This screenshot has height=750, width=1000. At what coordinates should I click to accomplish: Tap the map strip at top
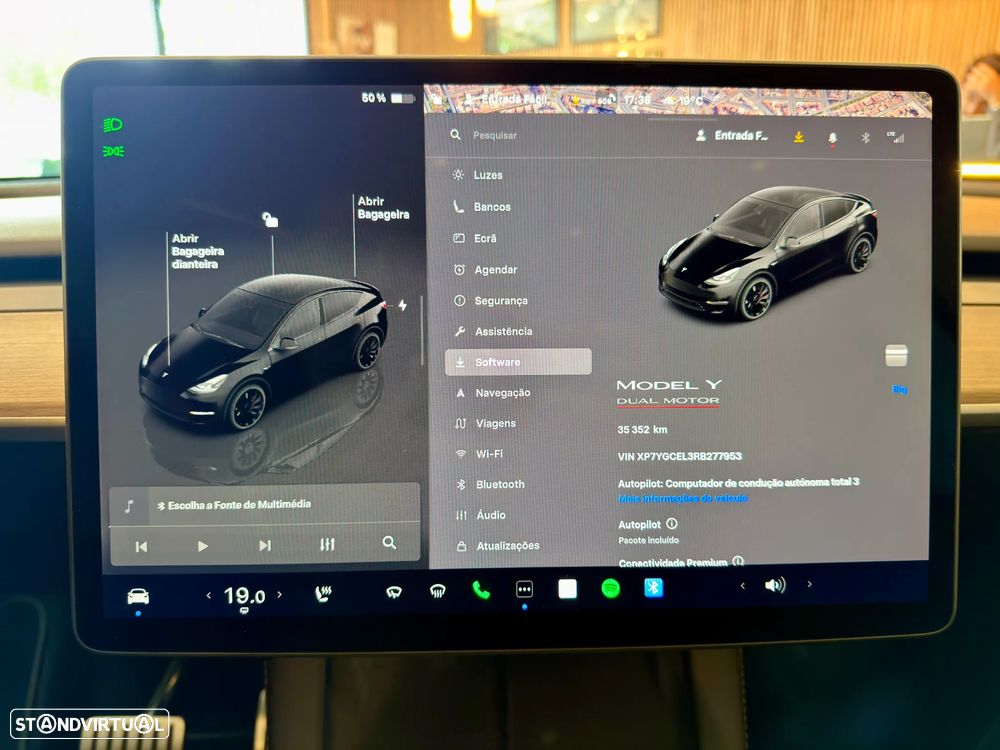tap(677, 100)
